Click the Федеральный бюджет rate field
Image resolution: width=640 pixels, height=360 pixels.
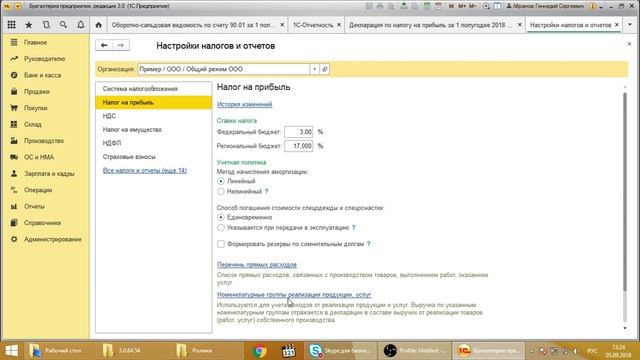[x=298, y=132]
